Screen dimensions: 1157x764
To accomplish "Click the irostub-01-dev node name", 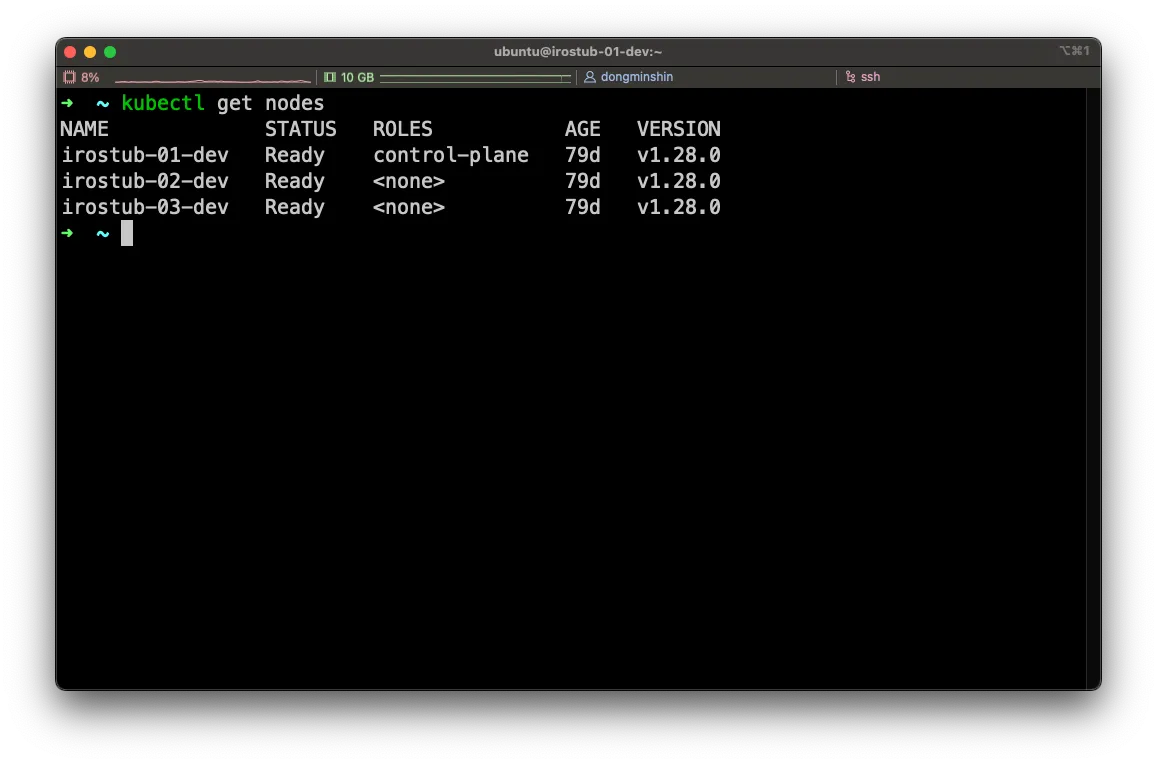I will click(145, 155).
